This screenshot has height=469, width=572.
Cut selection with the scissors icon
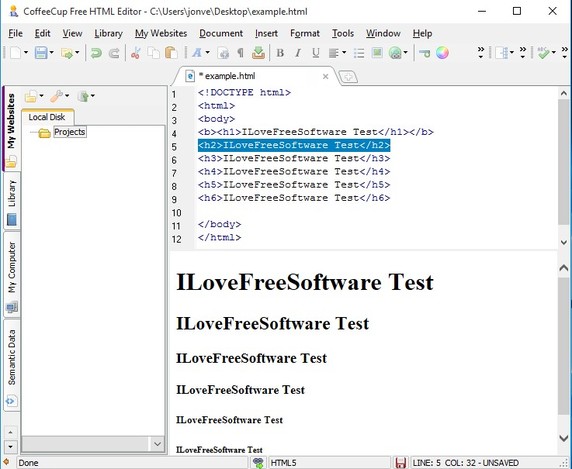[136, 53]
